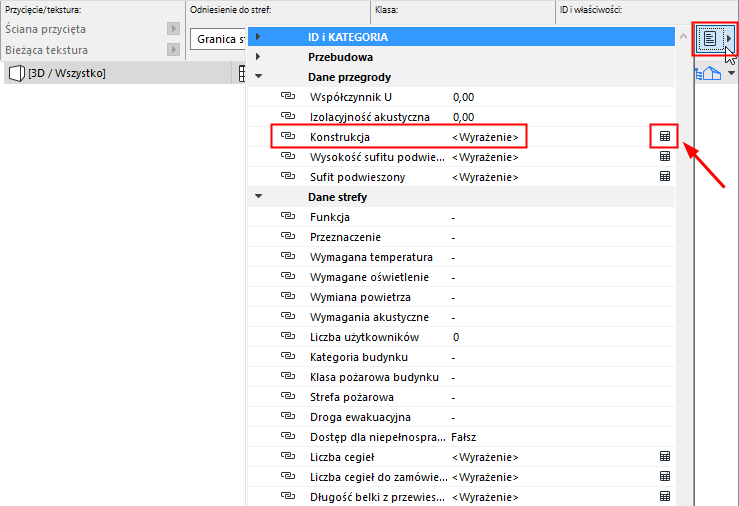Expand the Przebudowa group

pos(258,57)
